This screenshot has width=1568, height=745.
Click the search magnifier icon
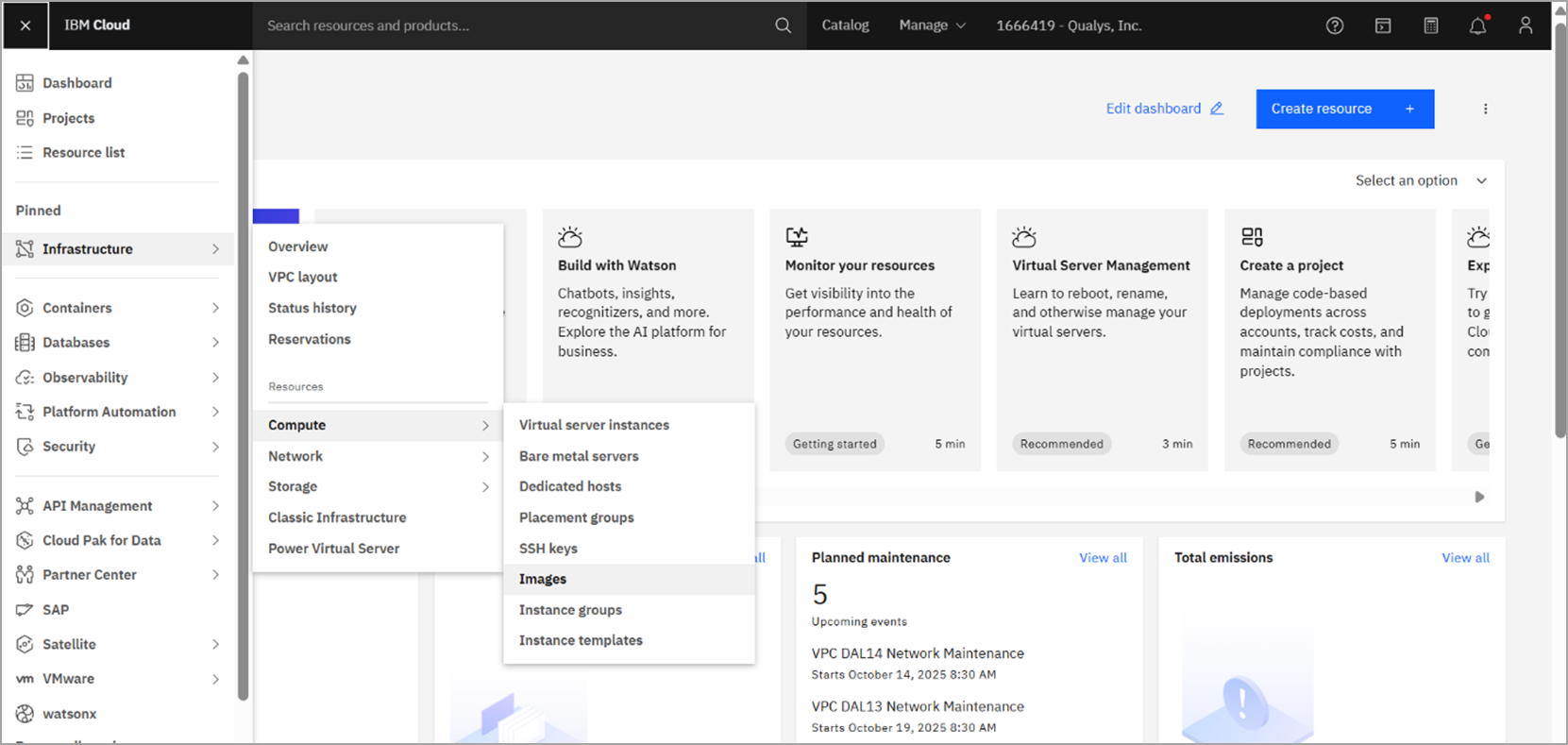pyautogui.click(x=783, y=25)
